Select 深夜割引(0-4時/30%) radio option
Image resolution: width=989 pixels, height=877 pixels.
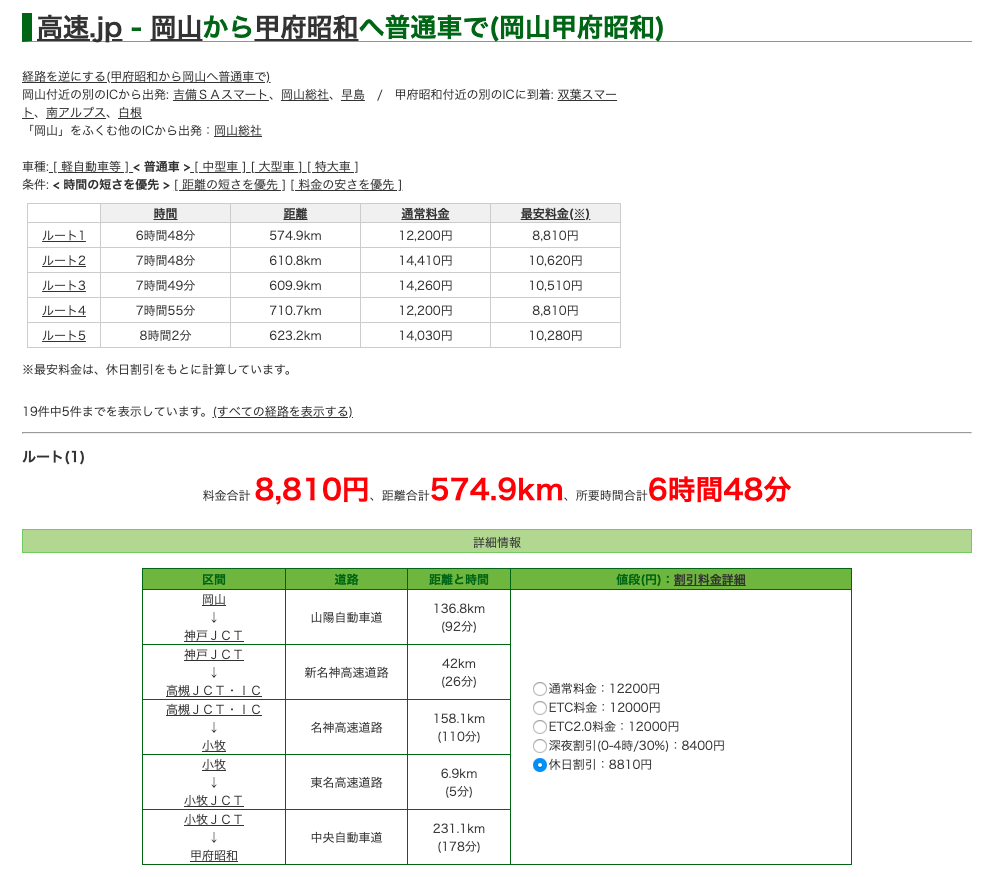(x=540, y=746)
